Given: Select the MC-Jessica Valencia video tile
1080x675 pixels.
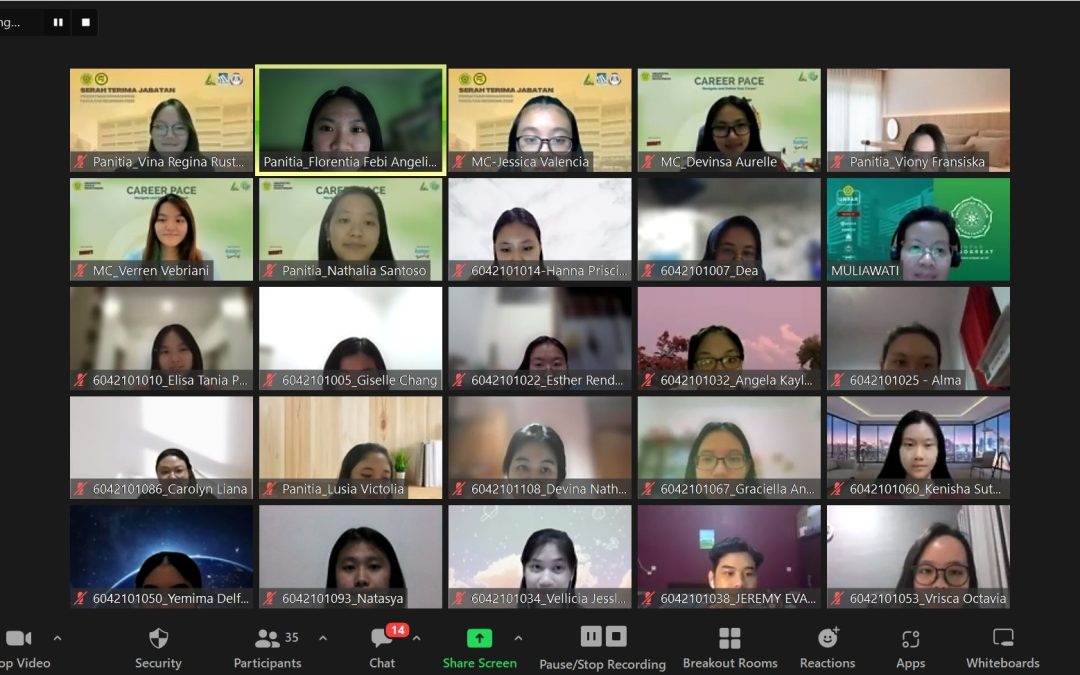Looking at the screenshot, I should 540,120.
